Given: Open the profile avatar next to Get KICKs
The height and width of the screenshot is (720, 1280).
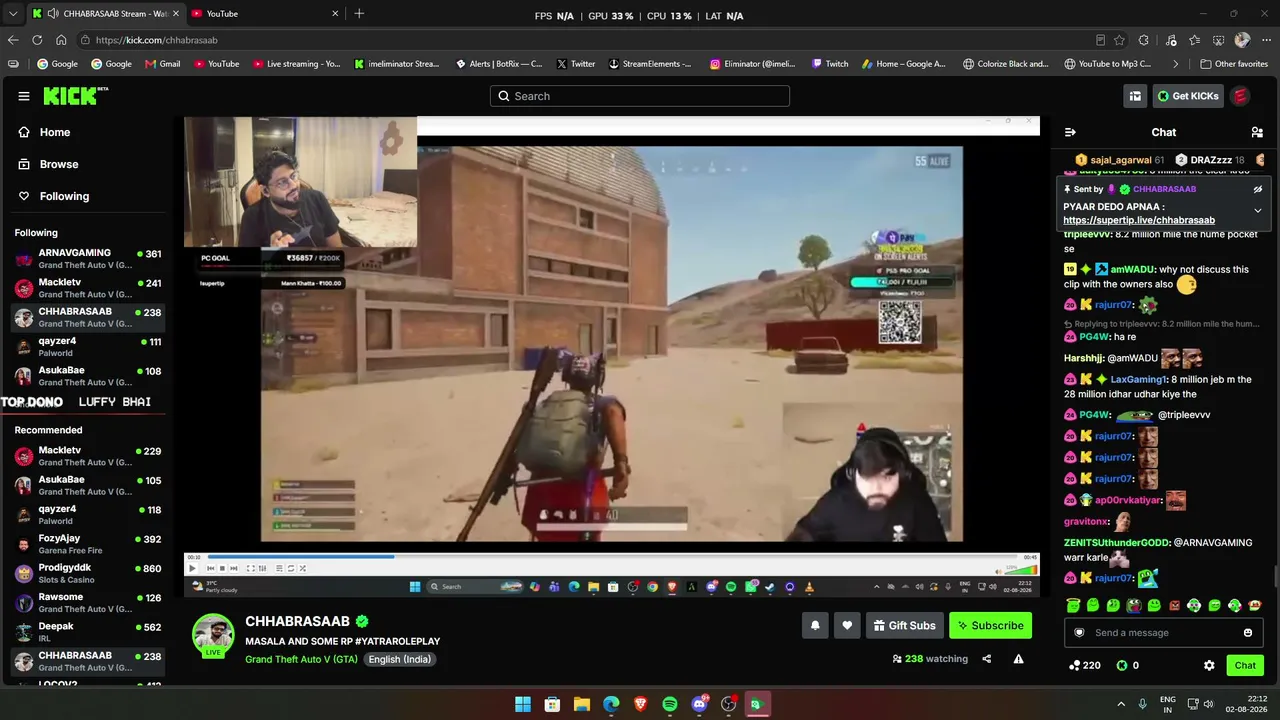Looking at the screenshot, I should click(x=1240, y=96).
